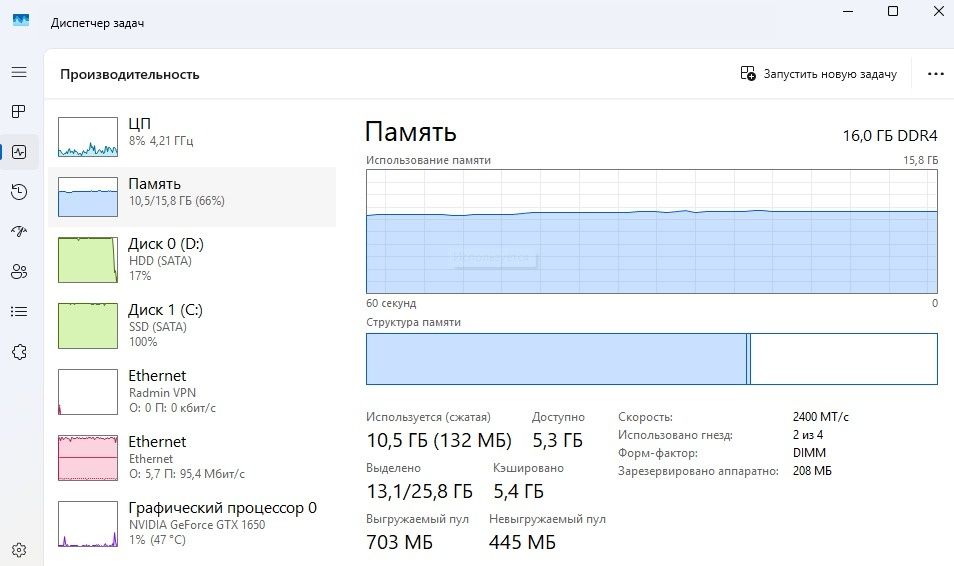Click the '5,3 ГБ' available value
Screen dimensions: 954x566
557,440
